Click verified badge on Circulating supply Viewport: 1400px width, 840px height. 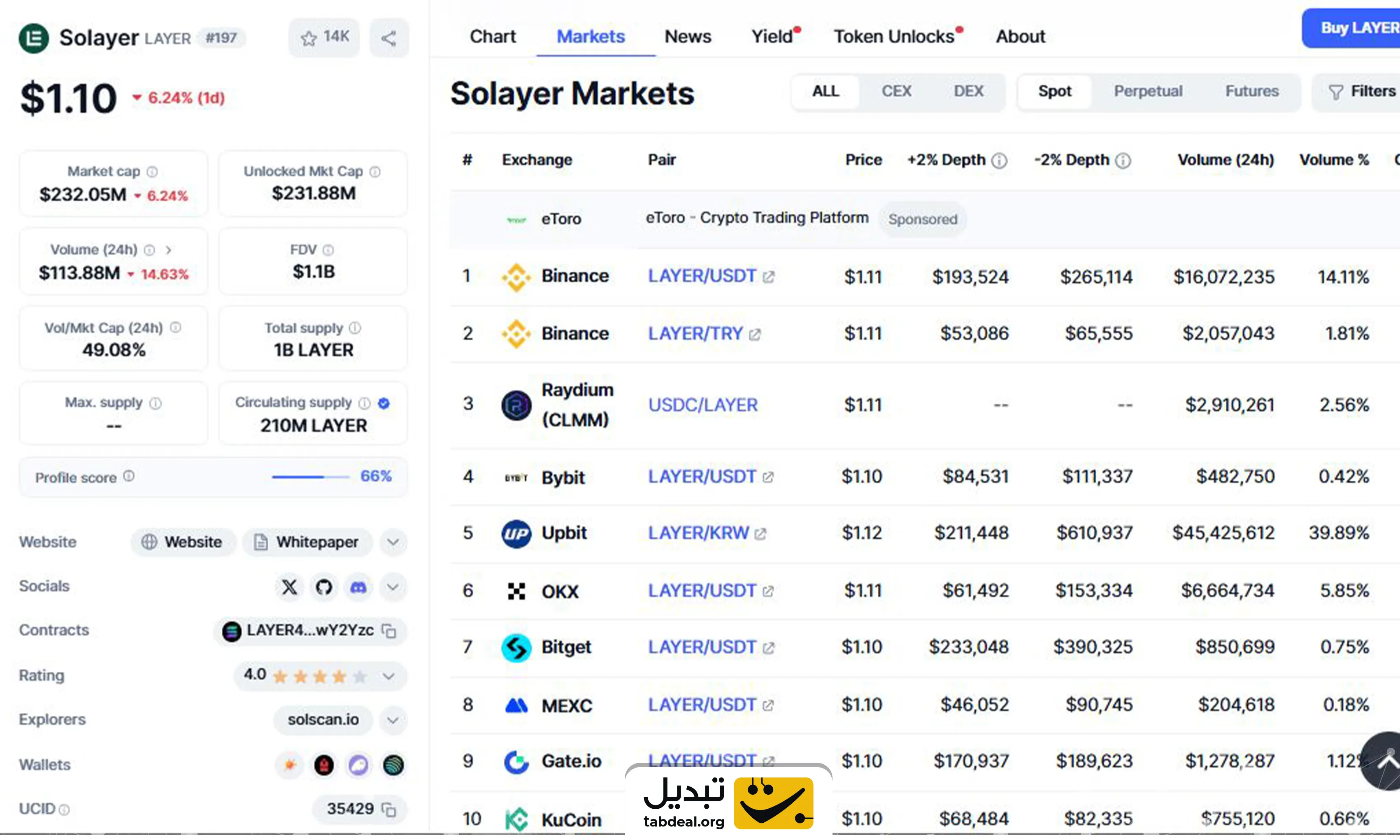(x=384, y=403)
